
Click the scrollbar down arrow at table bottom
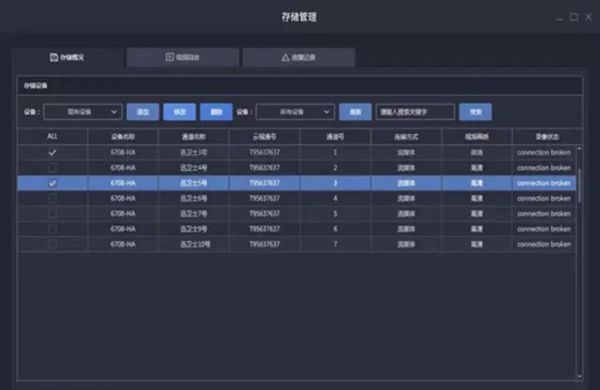580,377
